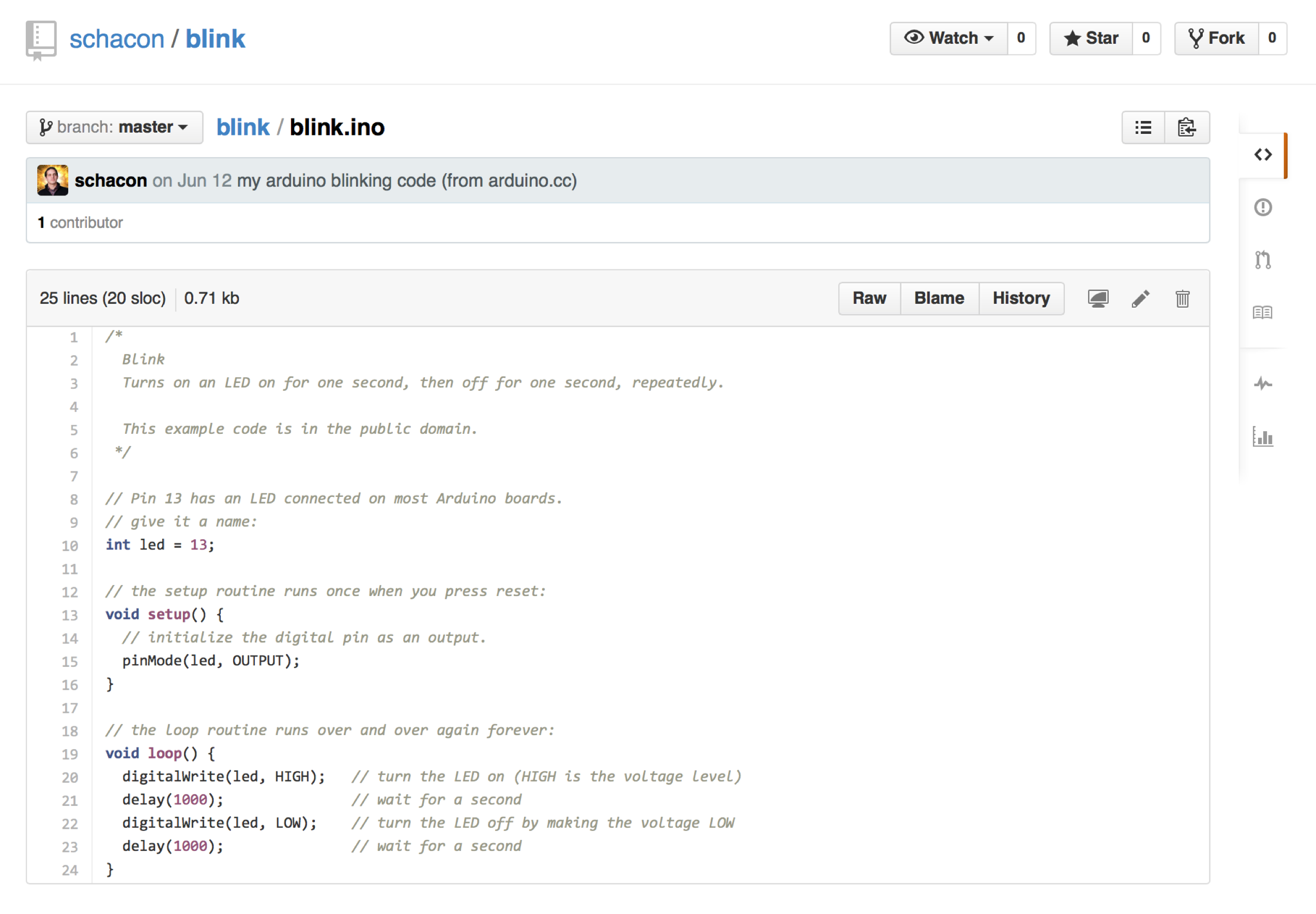Open the branch master dropdown
This screenshot has width=1316, height=914.
click(114, 127)
